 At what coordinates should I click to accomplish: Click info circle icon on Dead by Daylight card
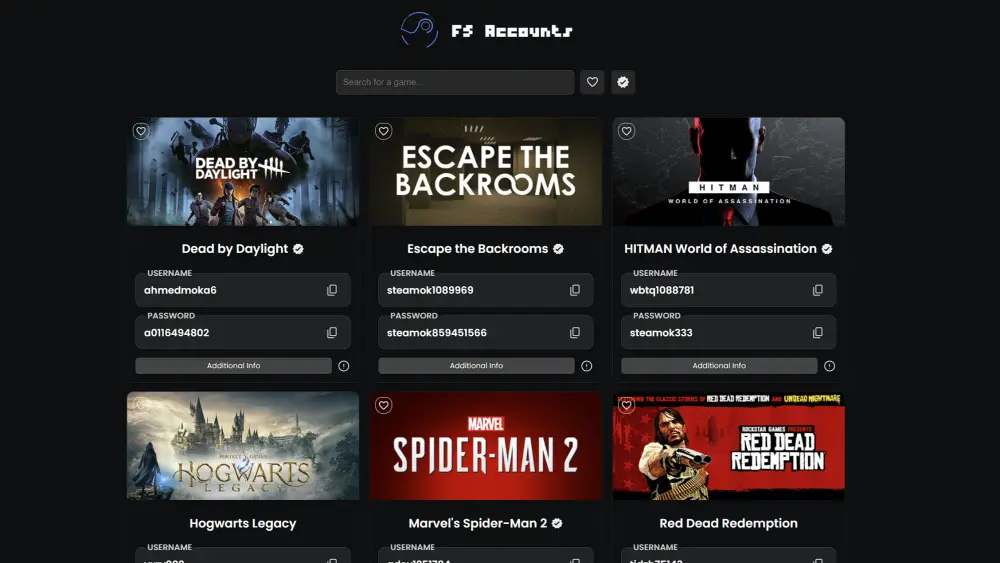(344, 366)
